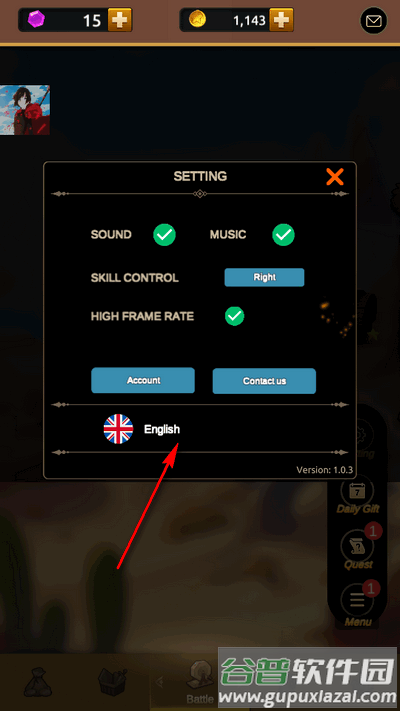Disable the HIGH FRAME RATE option
Image resolution: width=400 pixels, height=711 pixels.
[234, 316]
